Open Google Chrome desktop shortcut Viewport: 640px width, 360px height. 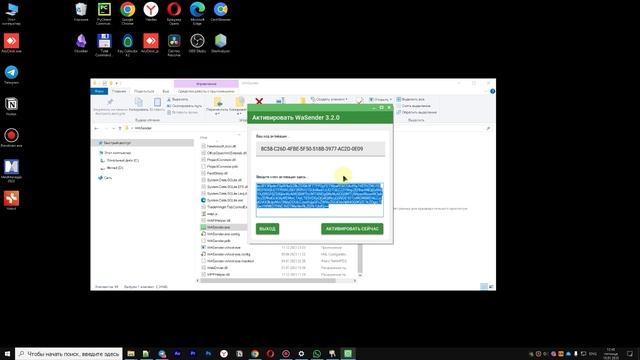[x=127, y=13]
